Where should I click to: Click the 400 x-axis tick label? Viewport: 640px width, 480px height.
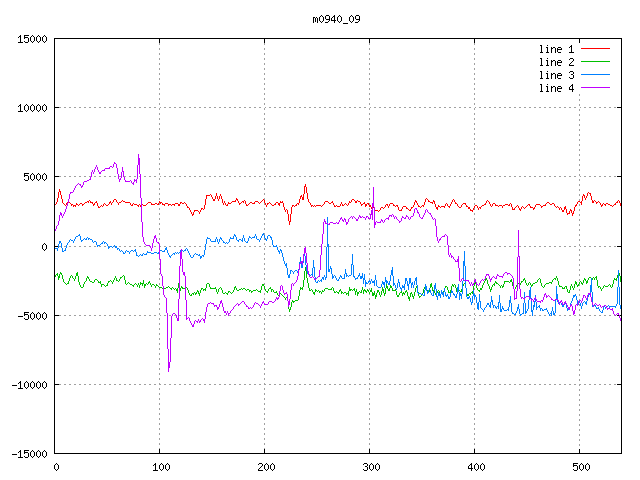point(475,467)
